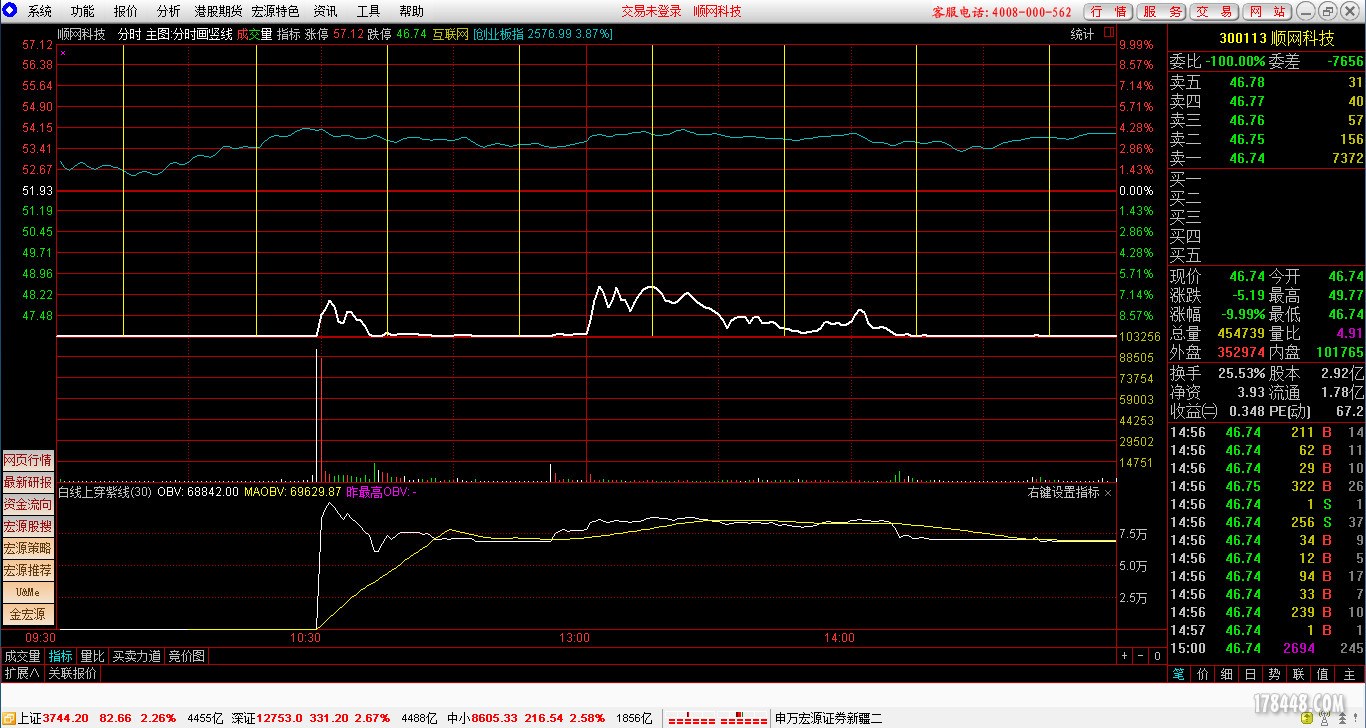Click the plus zoom button below chart

(x=1124, y=656)
